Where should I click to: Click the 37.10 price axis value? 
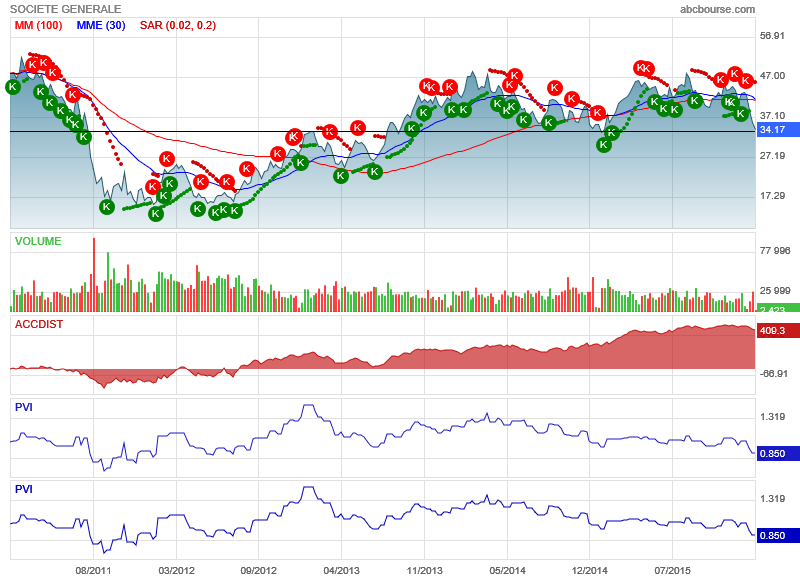[772, 116]
